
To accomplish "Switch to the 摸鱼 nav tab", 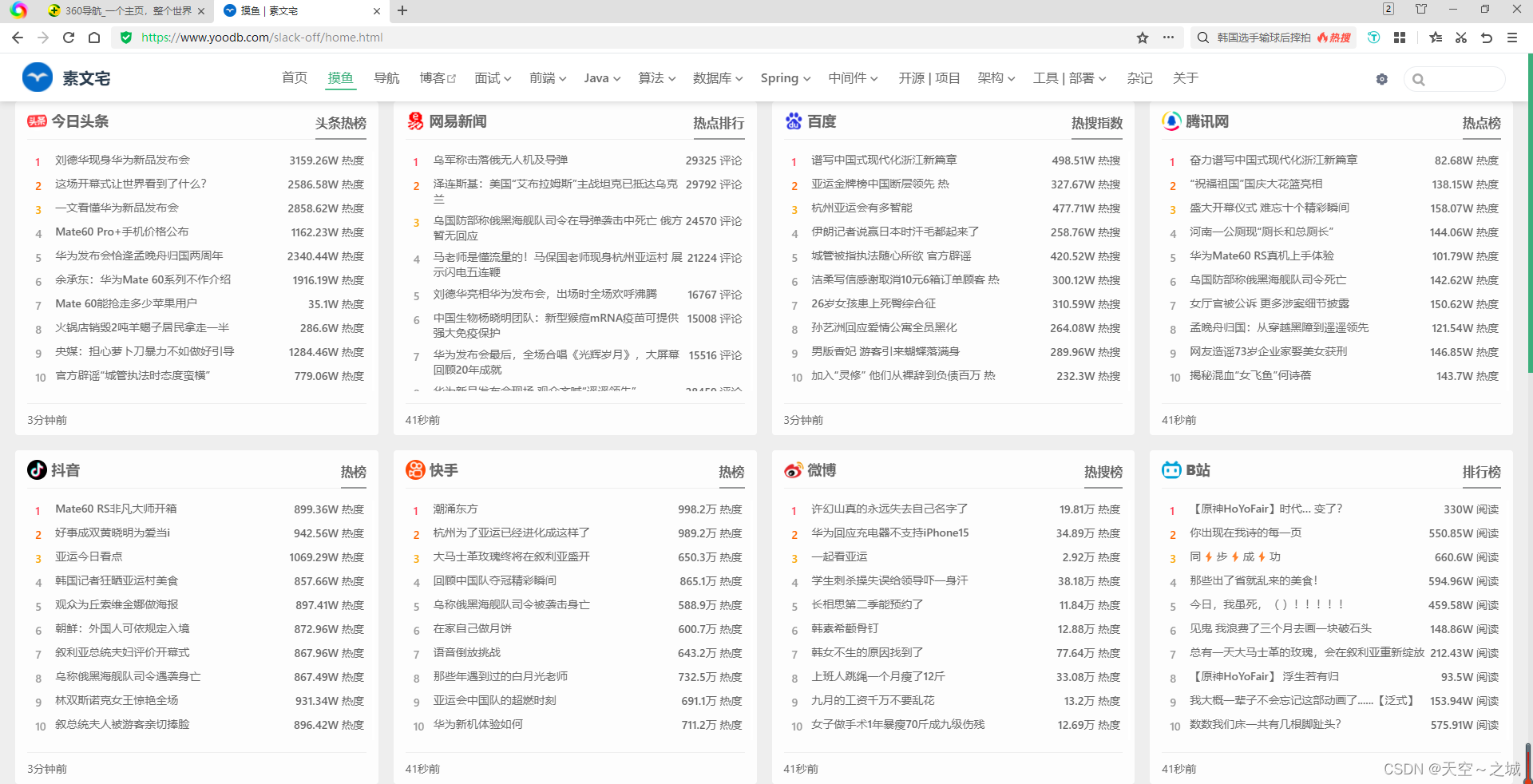I will tap(340, 77).
